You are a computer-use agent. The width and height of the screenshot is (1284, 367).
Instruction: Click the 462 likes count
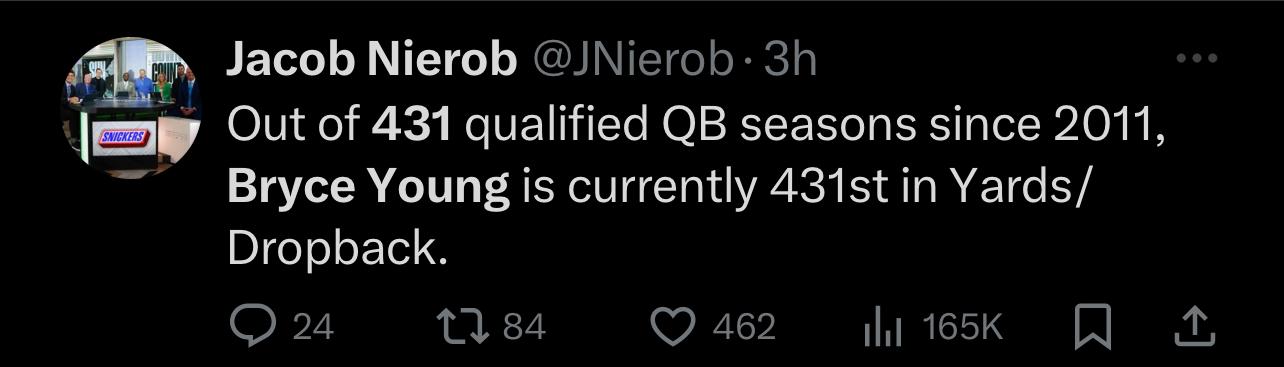pos(744,327)
